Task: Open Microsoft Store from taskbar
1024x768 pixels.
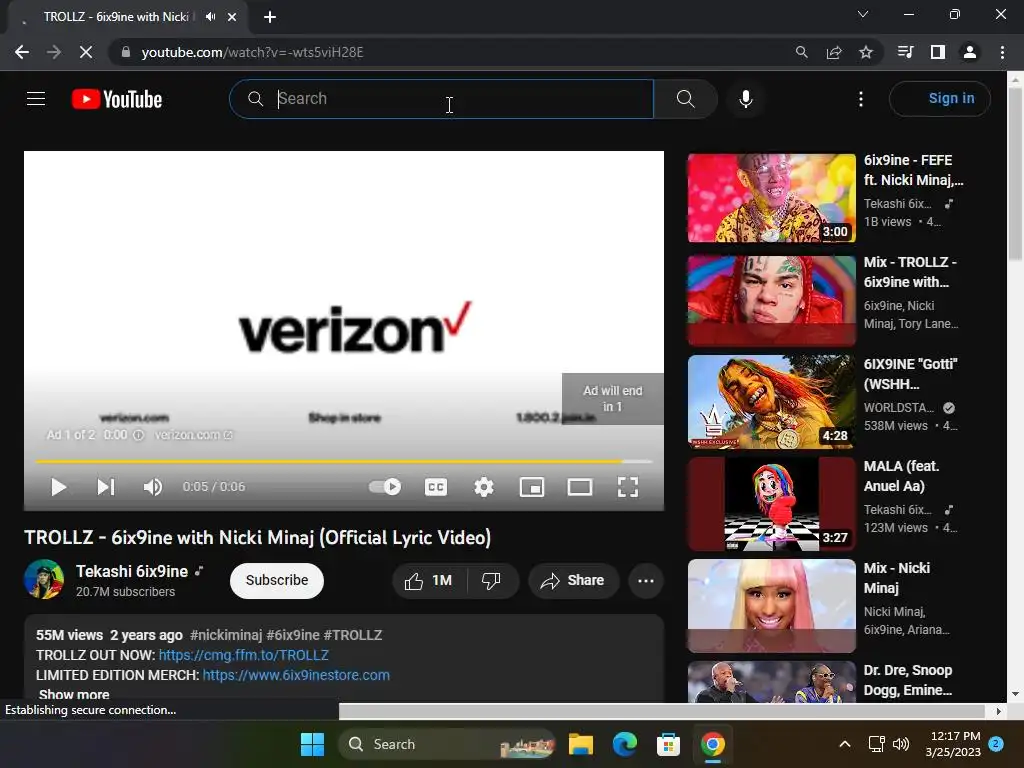Action: (668, 744)
